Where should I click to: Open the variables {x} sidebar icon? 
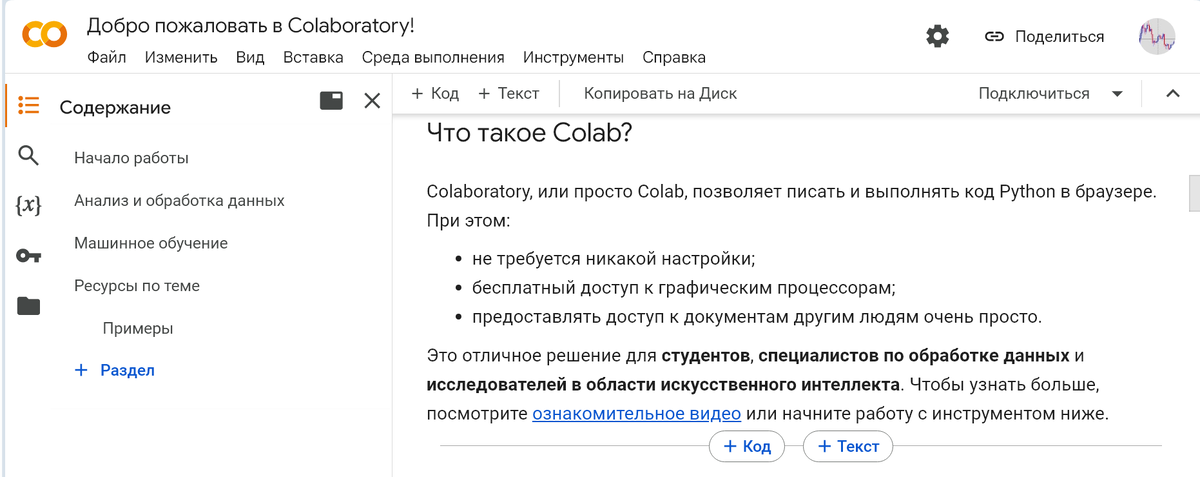click(x=29, y=205)
